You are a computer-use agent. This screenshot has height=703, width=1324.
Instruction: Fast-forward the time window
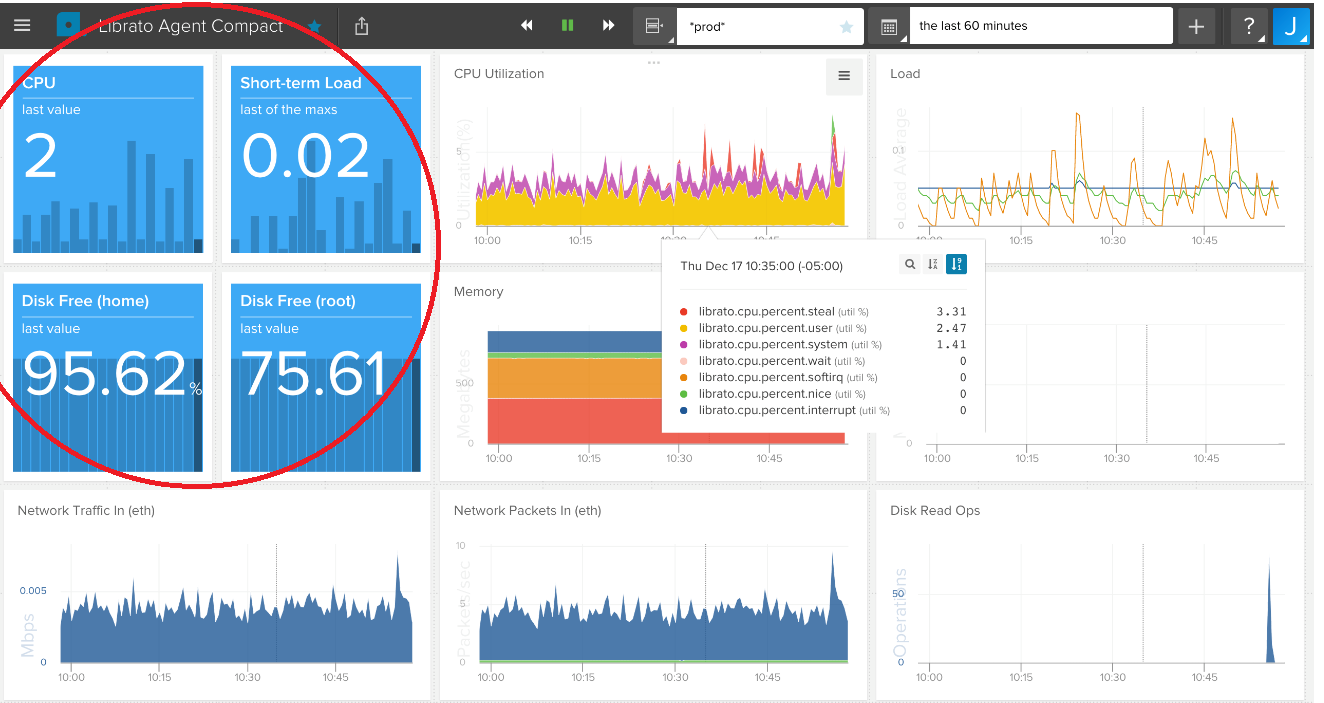click(x=608, y=26)
